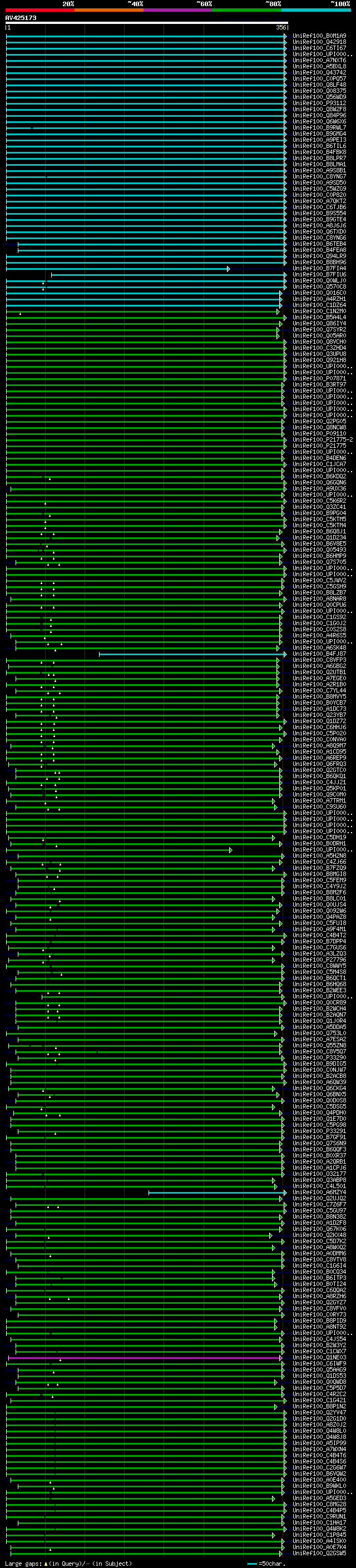Viewport: 356px width, 1568px height.
Task: Select the query name AV425173
Action: pos(21,18)
